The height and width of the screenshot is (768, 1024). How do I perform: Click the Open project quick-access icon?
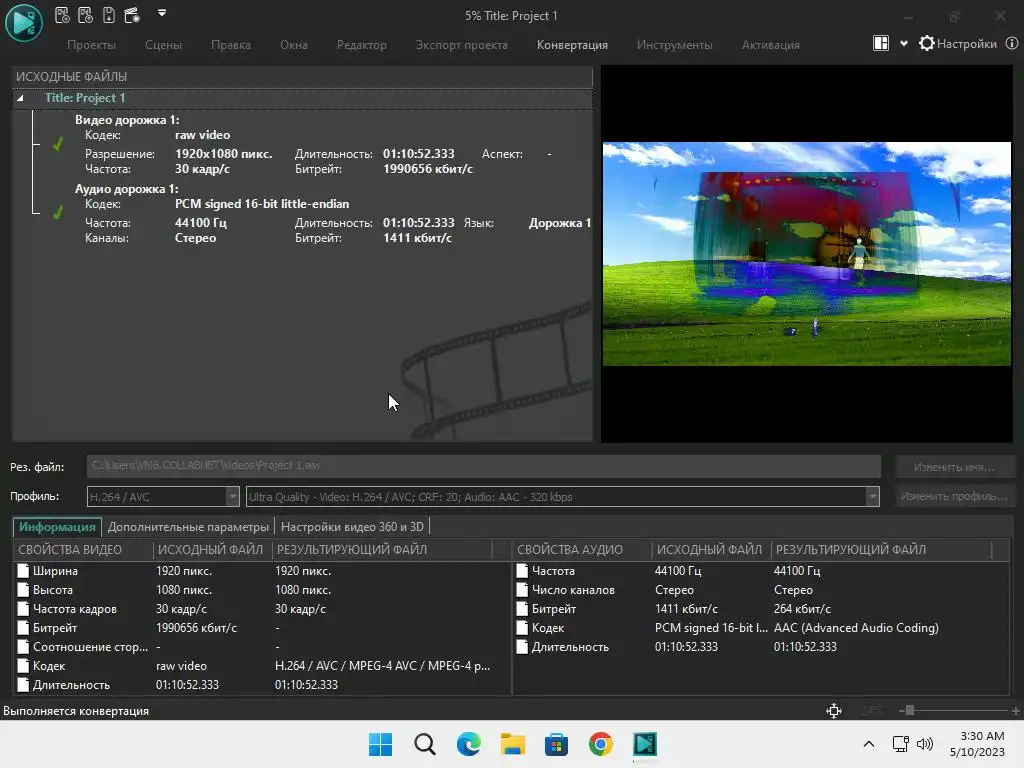(x=86, y=15)
